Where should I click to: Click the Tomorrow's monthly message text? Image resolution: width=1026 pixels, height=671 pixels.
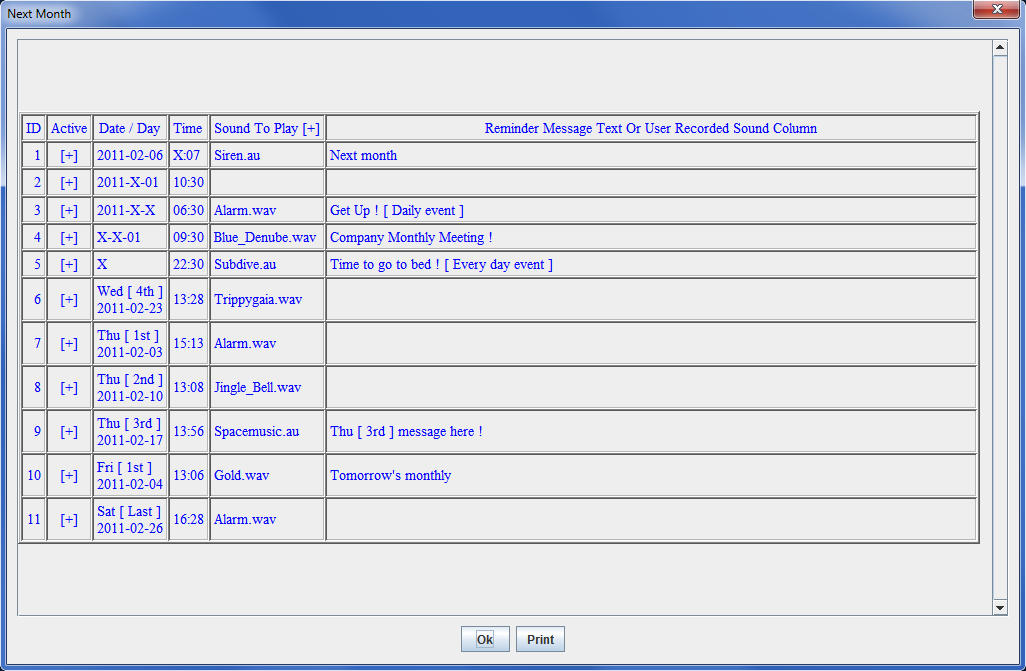coord(390,476)
